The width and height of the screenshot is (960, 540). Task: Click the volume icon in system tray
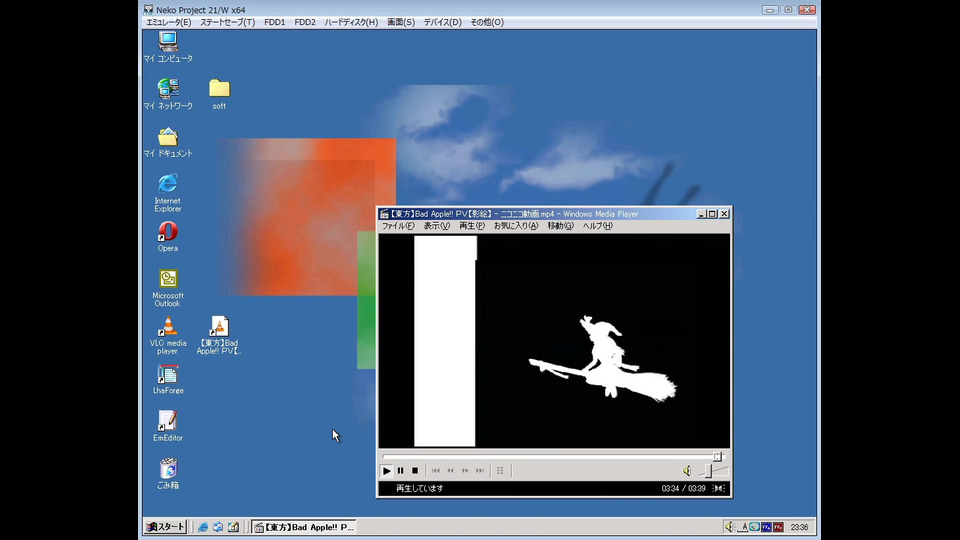point(729,527)
